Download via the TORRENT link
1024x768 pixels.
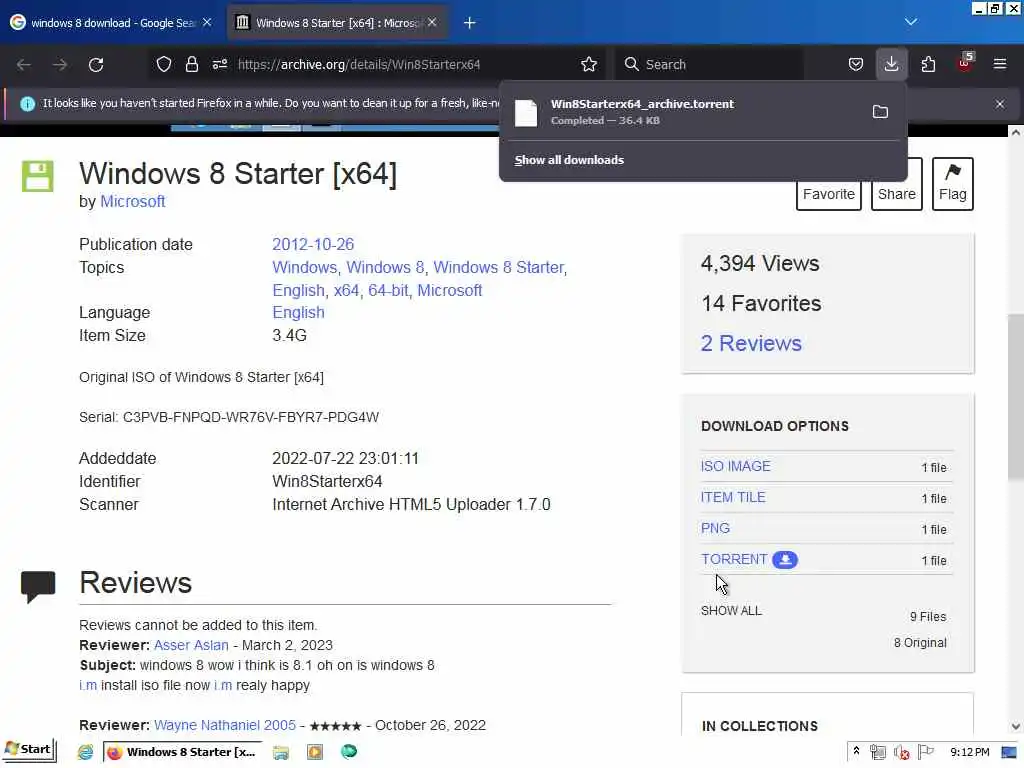coord(733,560)
